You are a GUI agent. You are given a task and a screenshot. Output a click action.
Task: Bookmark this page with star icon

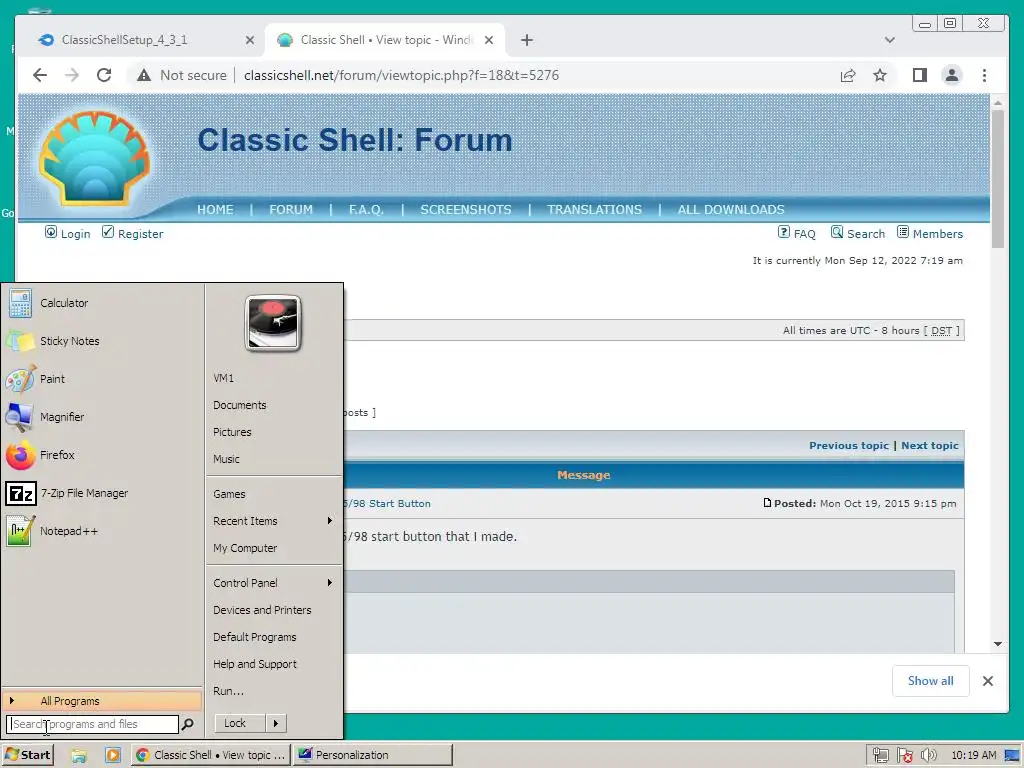(880, 75)
